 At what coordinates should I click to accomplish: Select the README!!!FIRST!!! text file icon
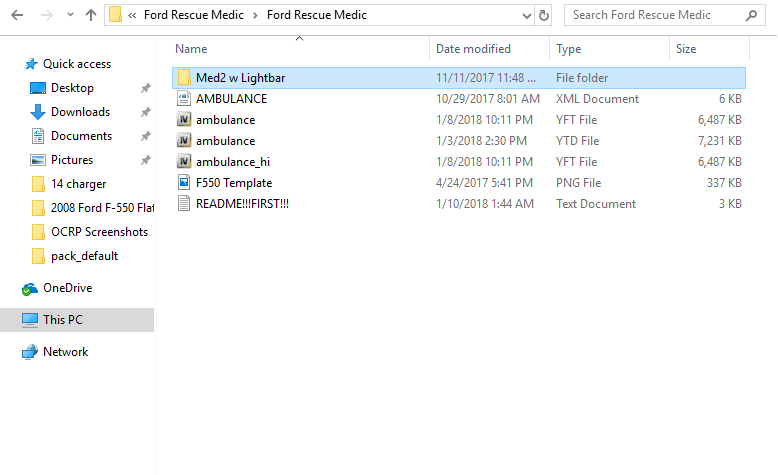click(x=184, y=204)
